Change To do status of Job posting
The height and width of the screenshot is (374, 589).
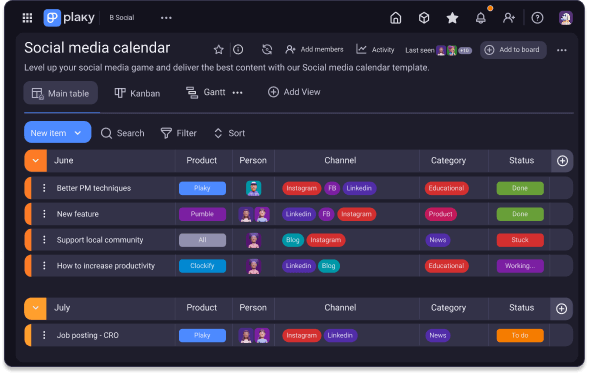coord(520,335)
